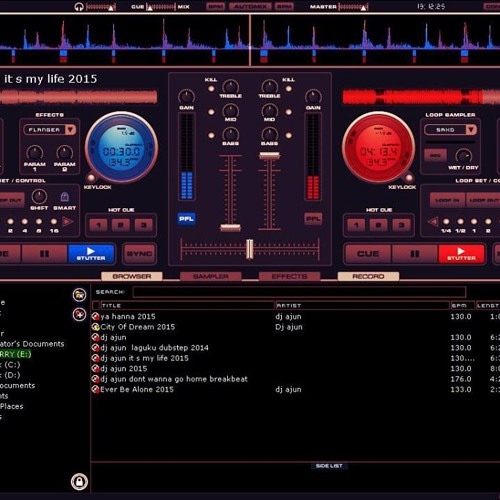The width and height of the screenshot is (500, 500).
Task: Switch to the Sampler tab
Action: [x=211, y=276]
